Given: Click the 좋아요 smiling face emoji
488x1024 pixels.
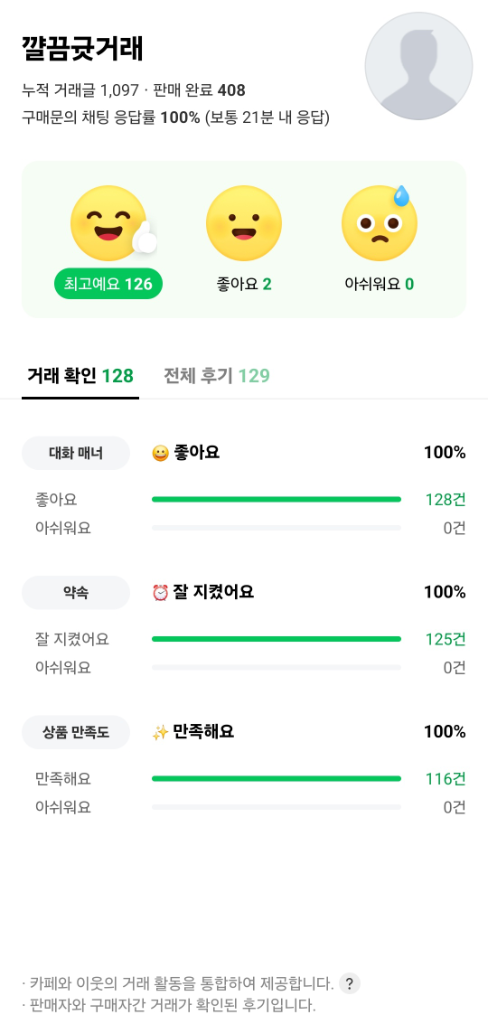Looking at the screenshot, I should [244, 223].
